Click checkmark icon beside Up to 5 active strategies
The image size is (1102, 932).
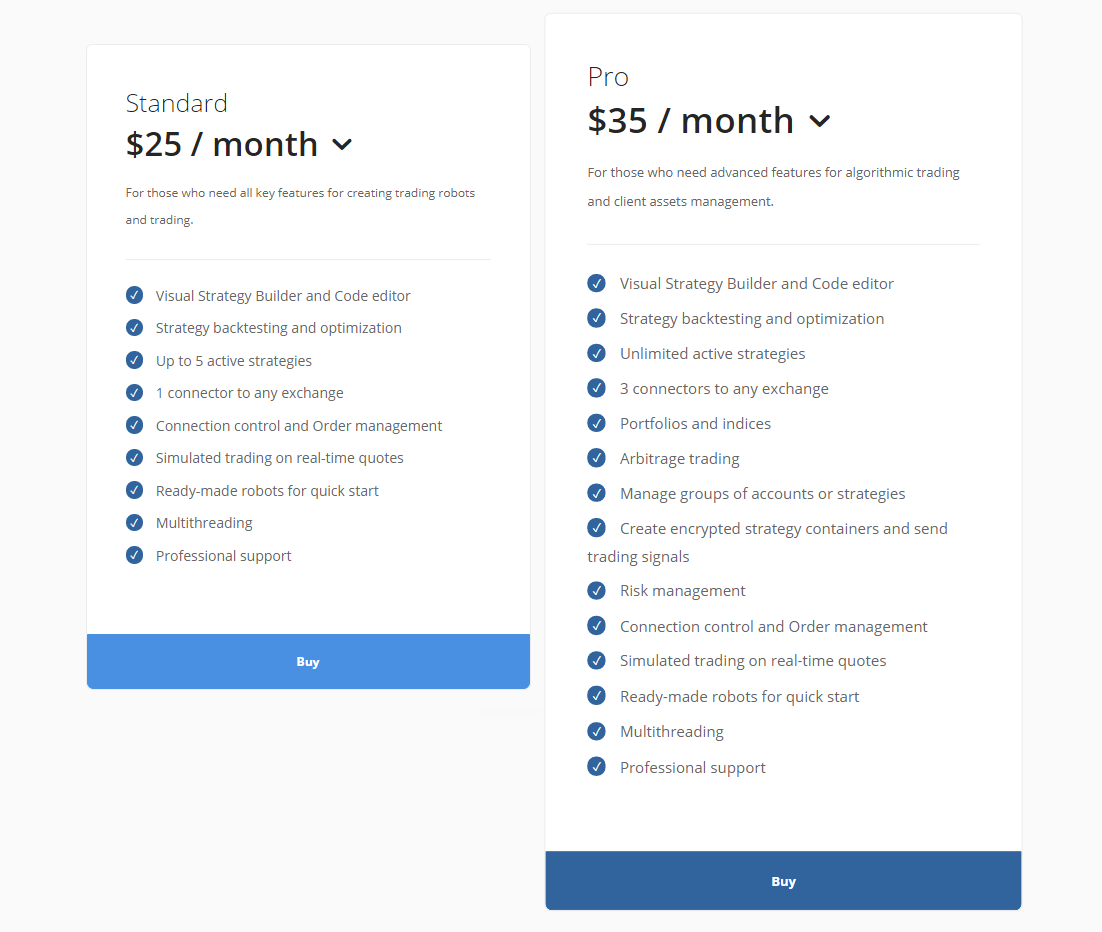coord(134,360)
